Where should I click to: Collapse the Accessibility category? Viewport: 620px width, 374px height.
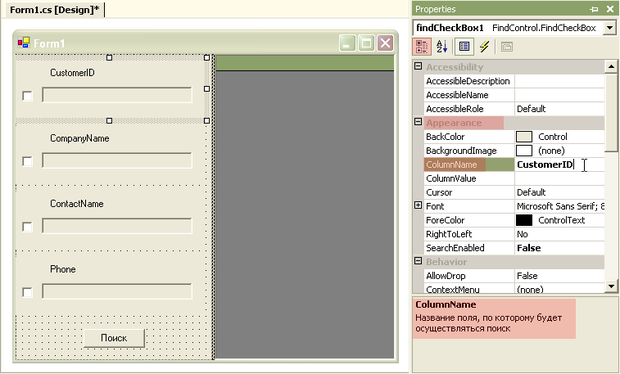coord(418,66)
